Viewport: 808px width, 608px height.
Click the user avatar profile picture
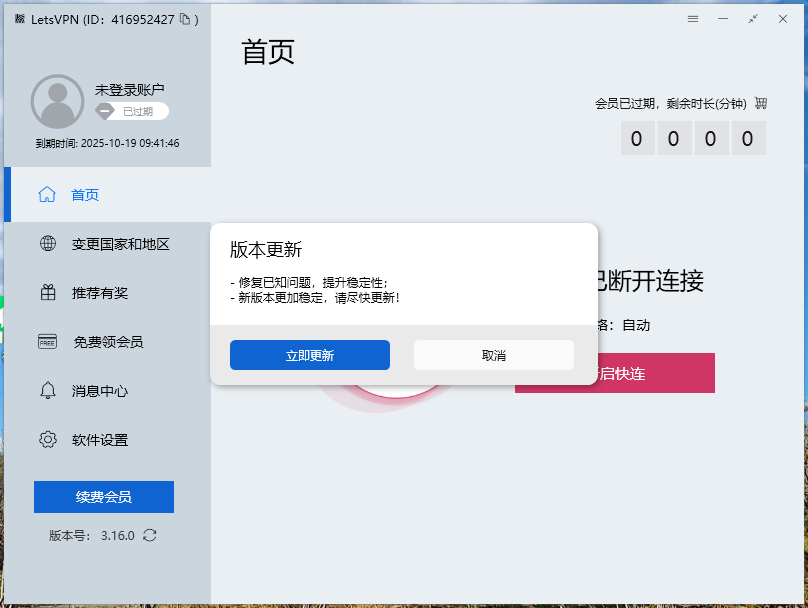click(58, 101)
